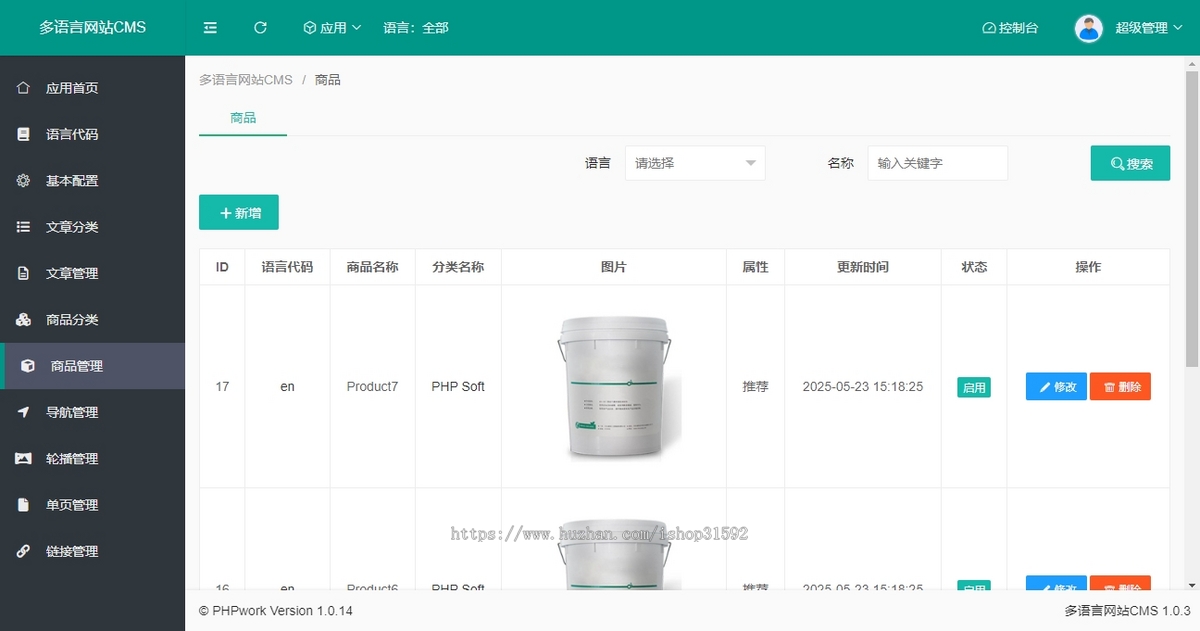Click the 多语言网站CMS 1.0.3 footer text

pyautogui.click(x=1127, y=610)
